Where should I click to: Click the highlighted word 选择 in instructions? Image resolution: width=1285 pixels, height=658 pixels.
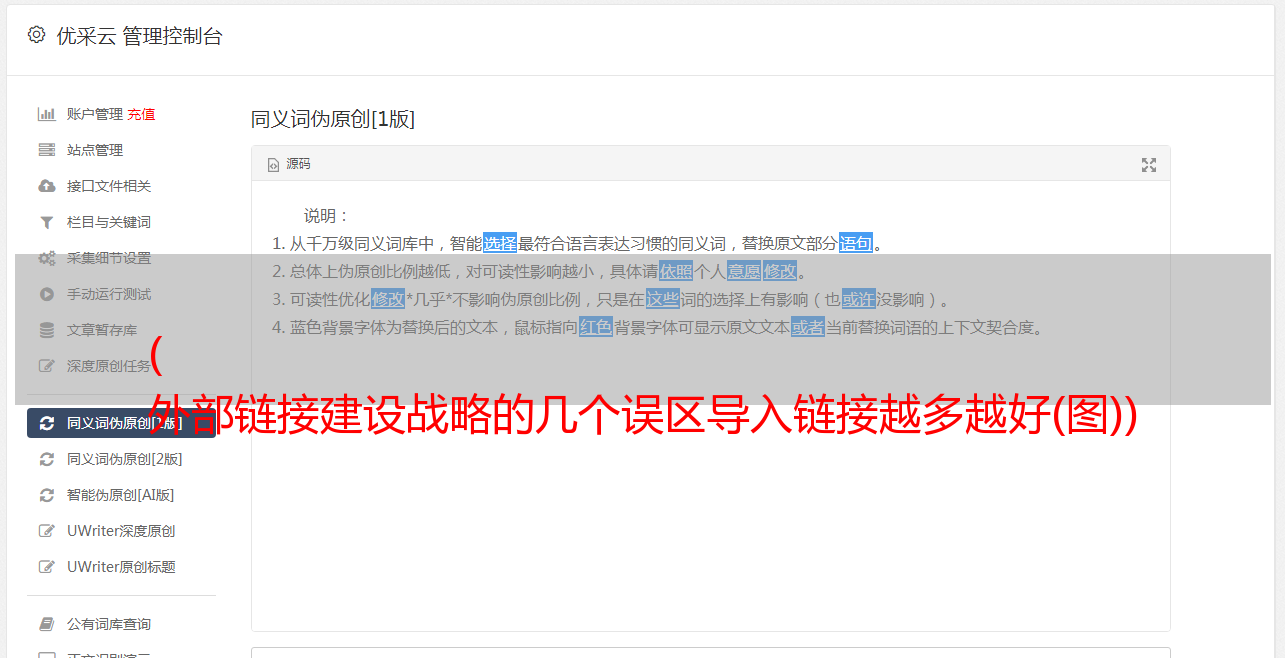point(500,243)
